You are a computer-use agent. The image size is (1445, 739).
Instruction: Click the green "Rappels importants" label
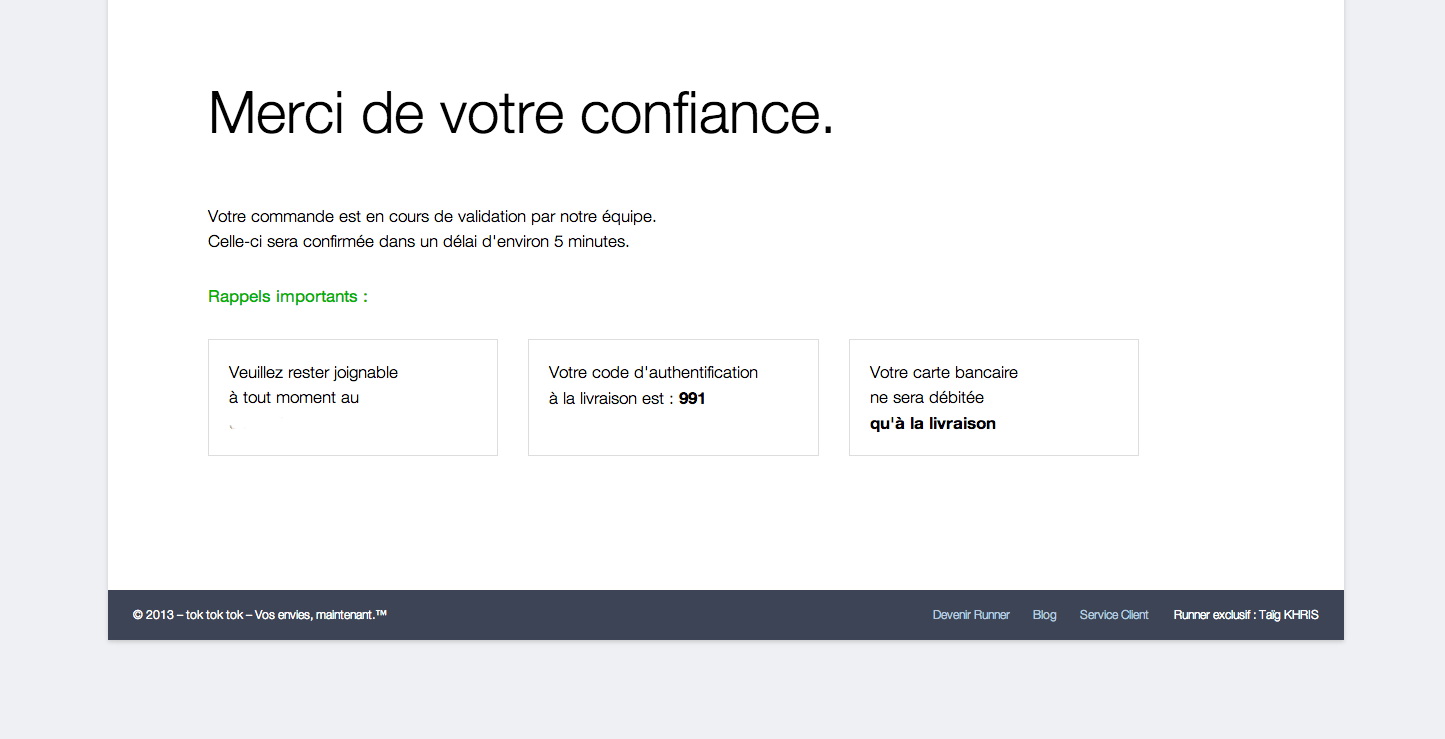pos(288,297)
